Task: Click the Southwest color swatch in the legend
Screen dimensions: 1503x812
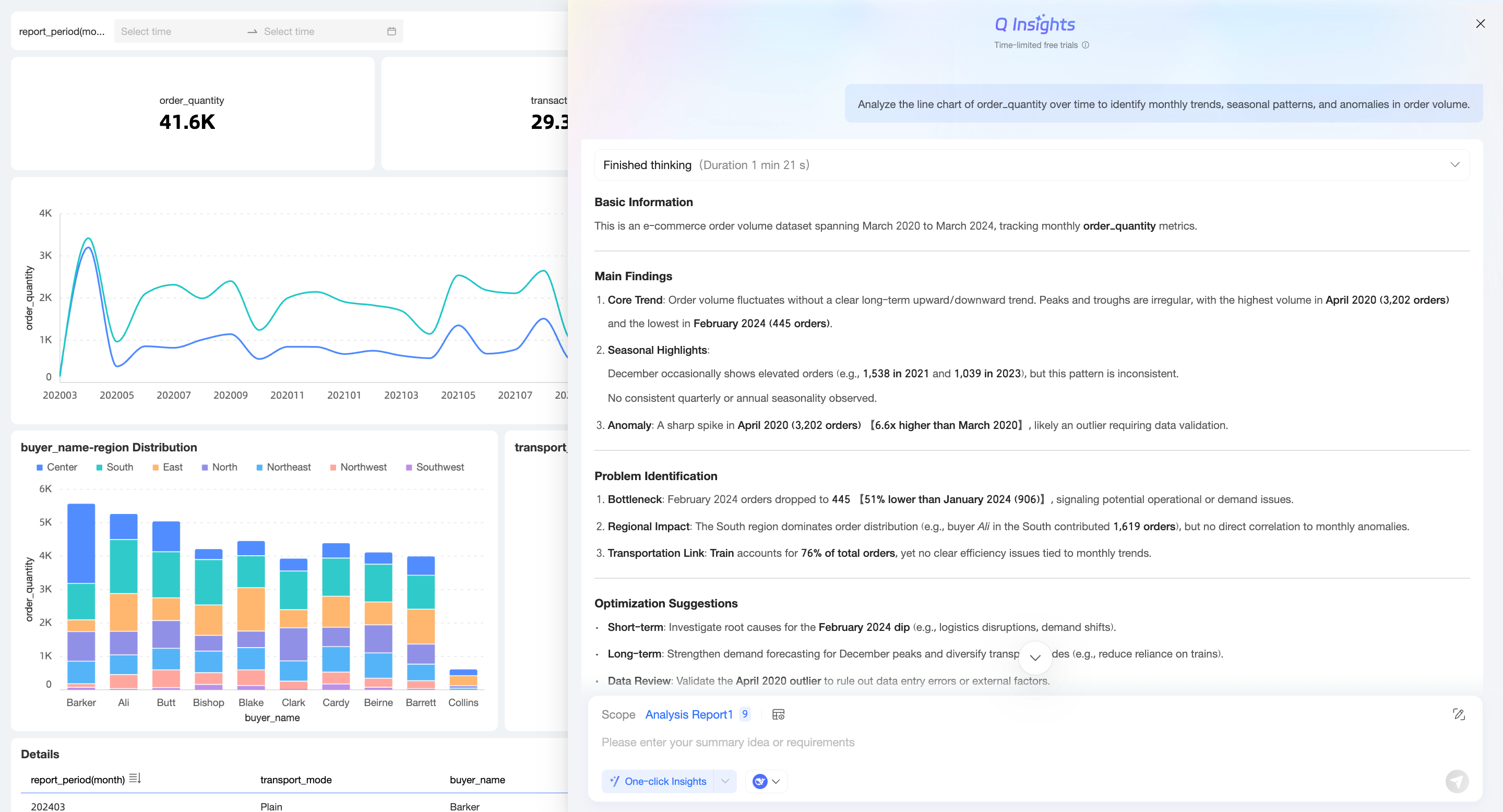Action: click(409, 468)
